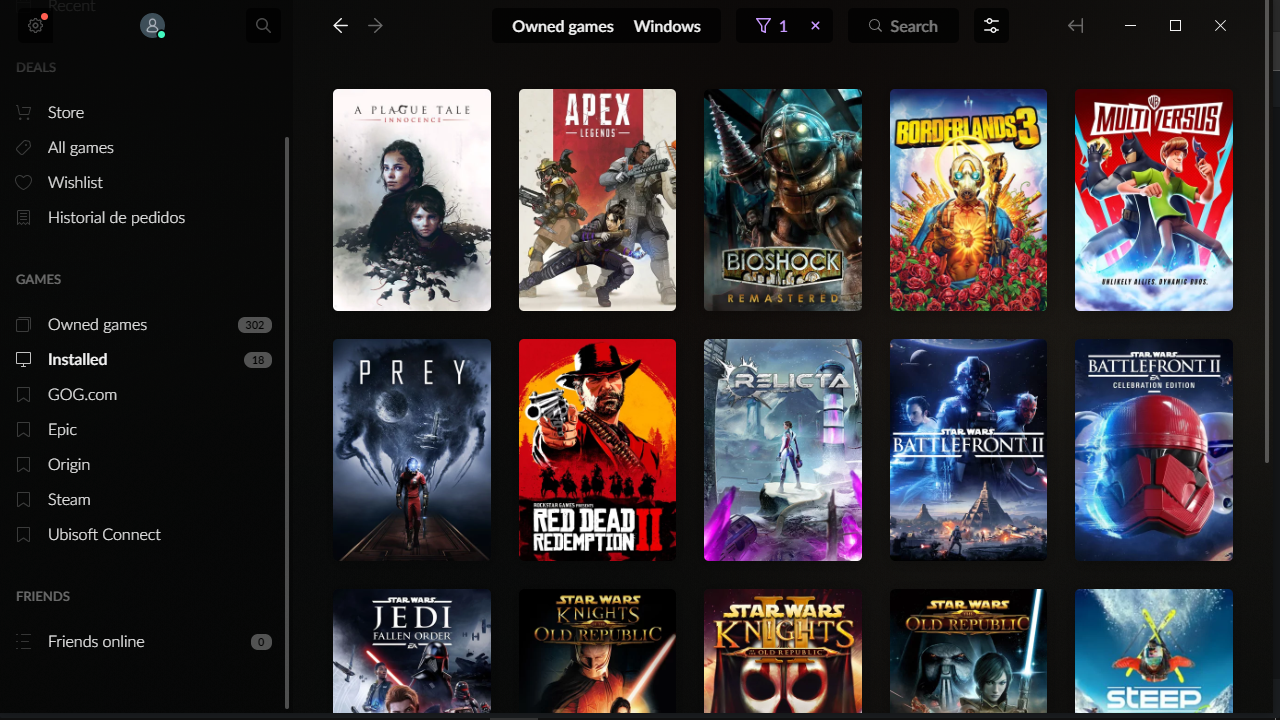
Task: Click the Store cart icon
Action: (24, 112)
